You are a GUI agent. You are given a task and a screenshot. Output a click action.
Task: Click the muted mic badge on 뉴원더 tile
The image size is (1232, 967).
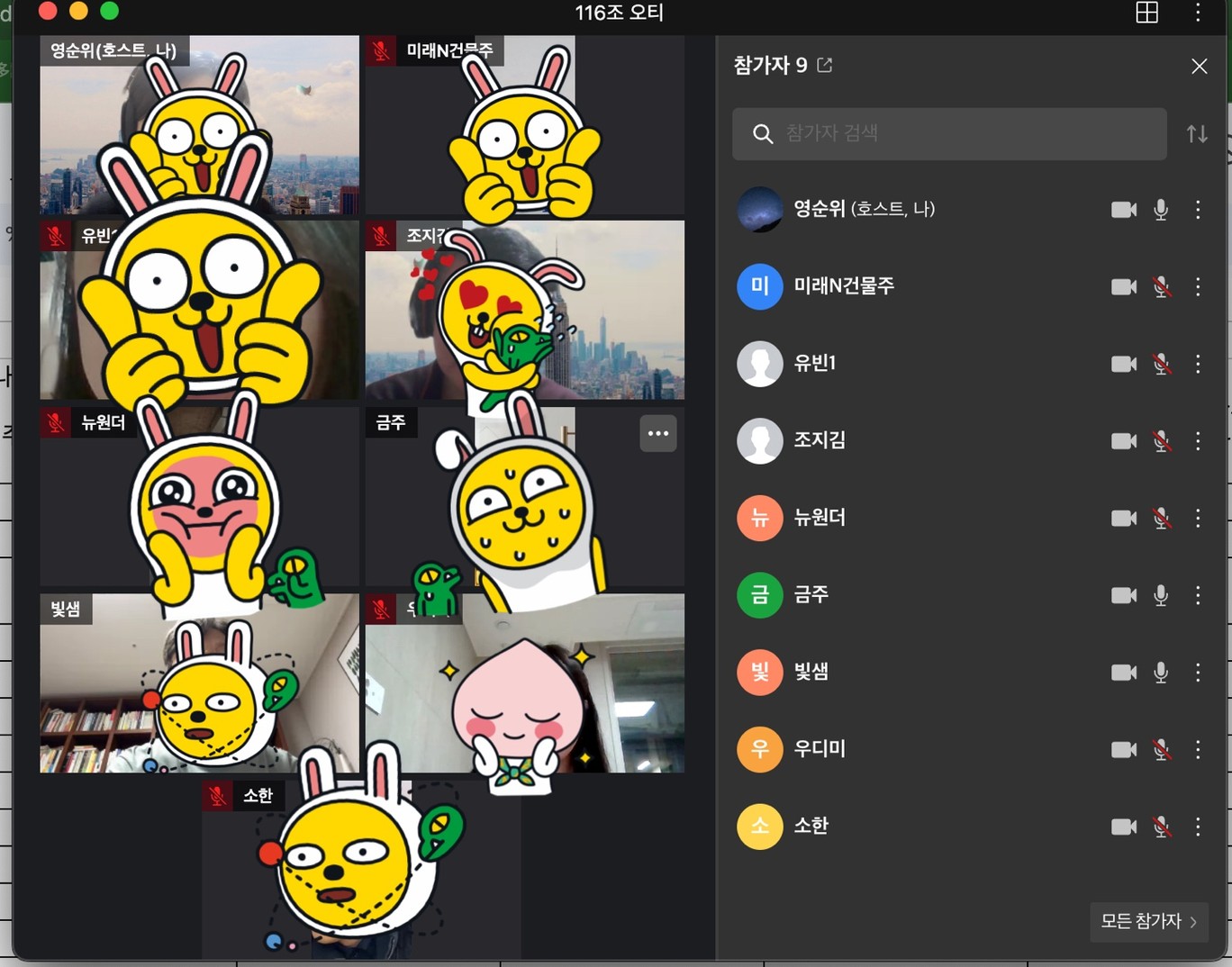(x=55, y=422)
